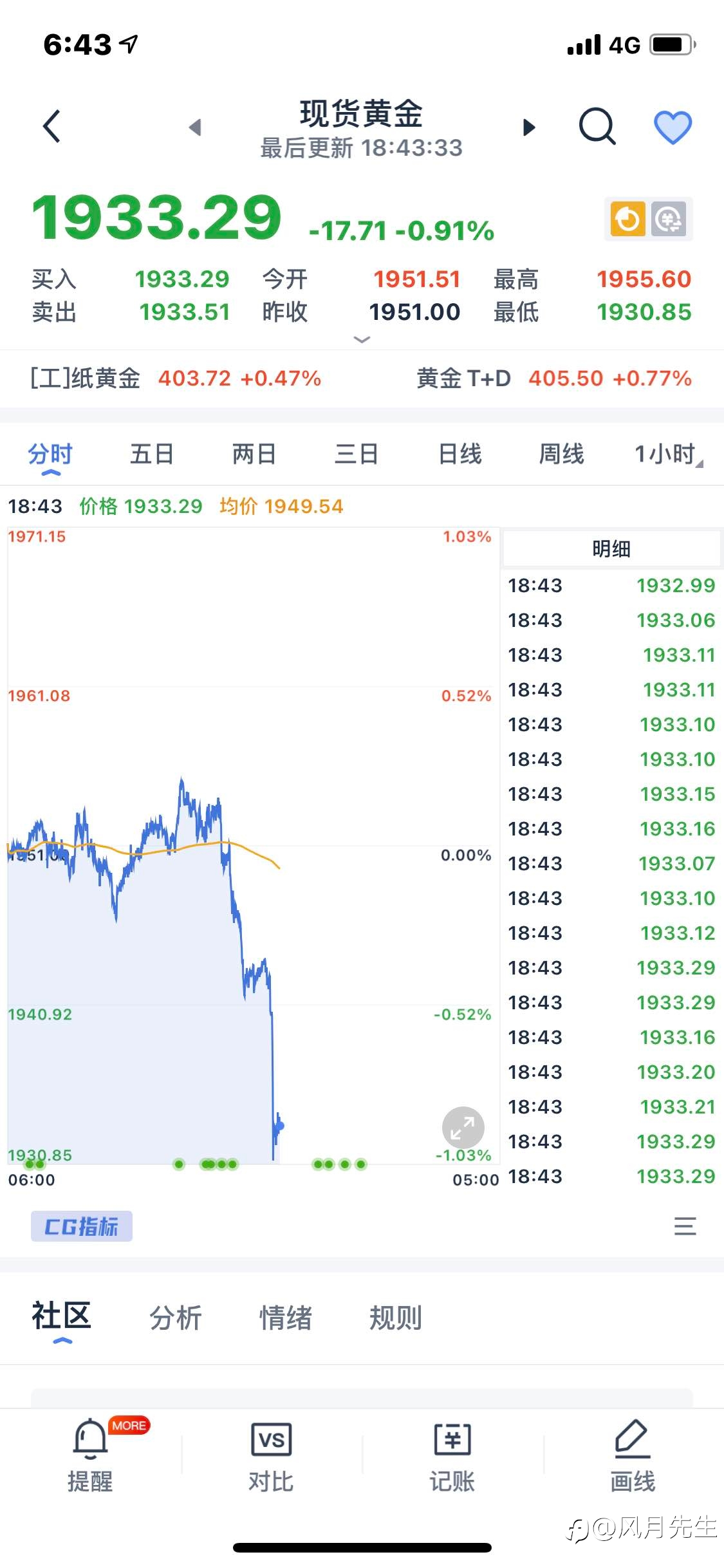The height and width of the screenshot is (1568, 724).
Task: Expand chart to fullscreen with arrows icon
Action: [x=463, y=1127]
